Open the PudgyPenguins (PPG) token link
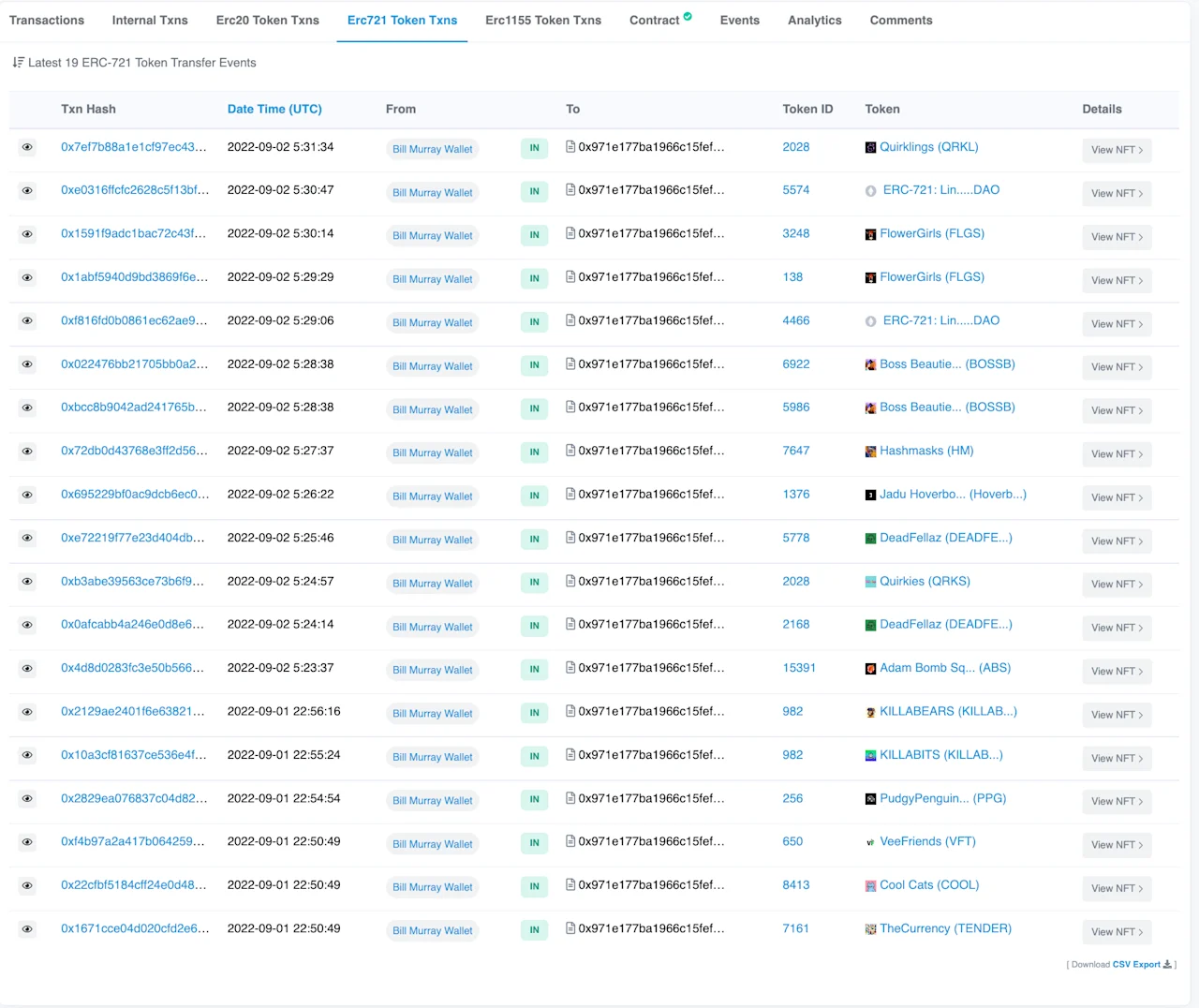This screenshot has height=1008, width=1199. coord(942,799)
